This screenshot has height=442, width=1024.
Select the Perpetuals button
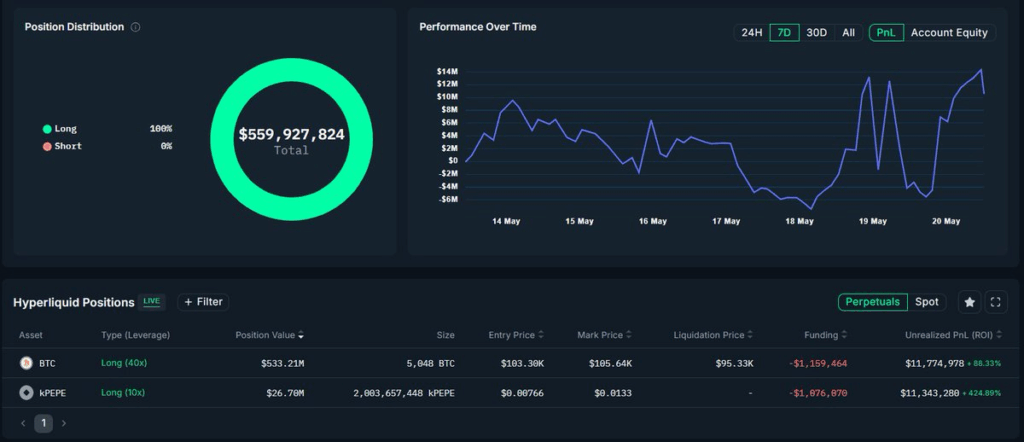click(x=872, y=302)
